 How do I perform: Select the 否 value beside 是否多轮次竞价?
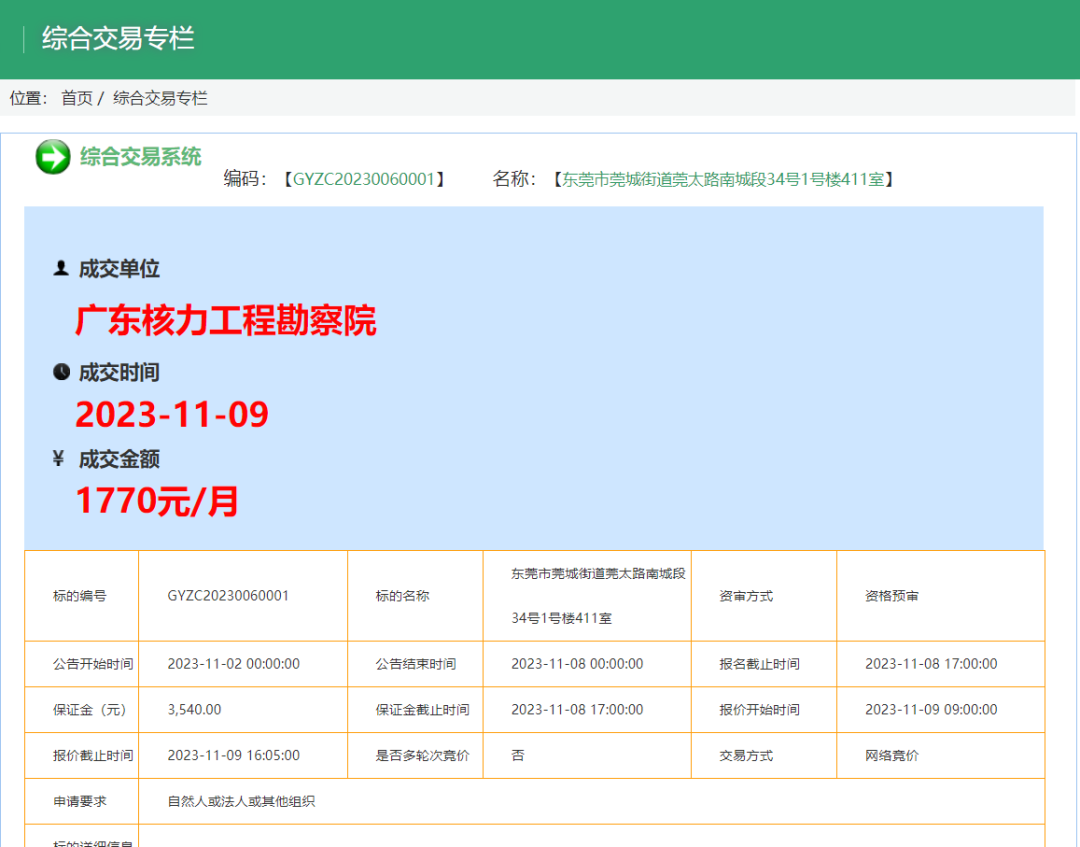[518, 755]
